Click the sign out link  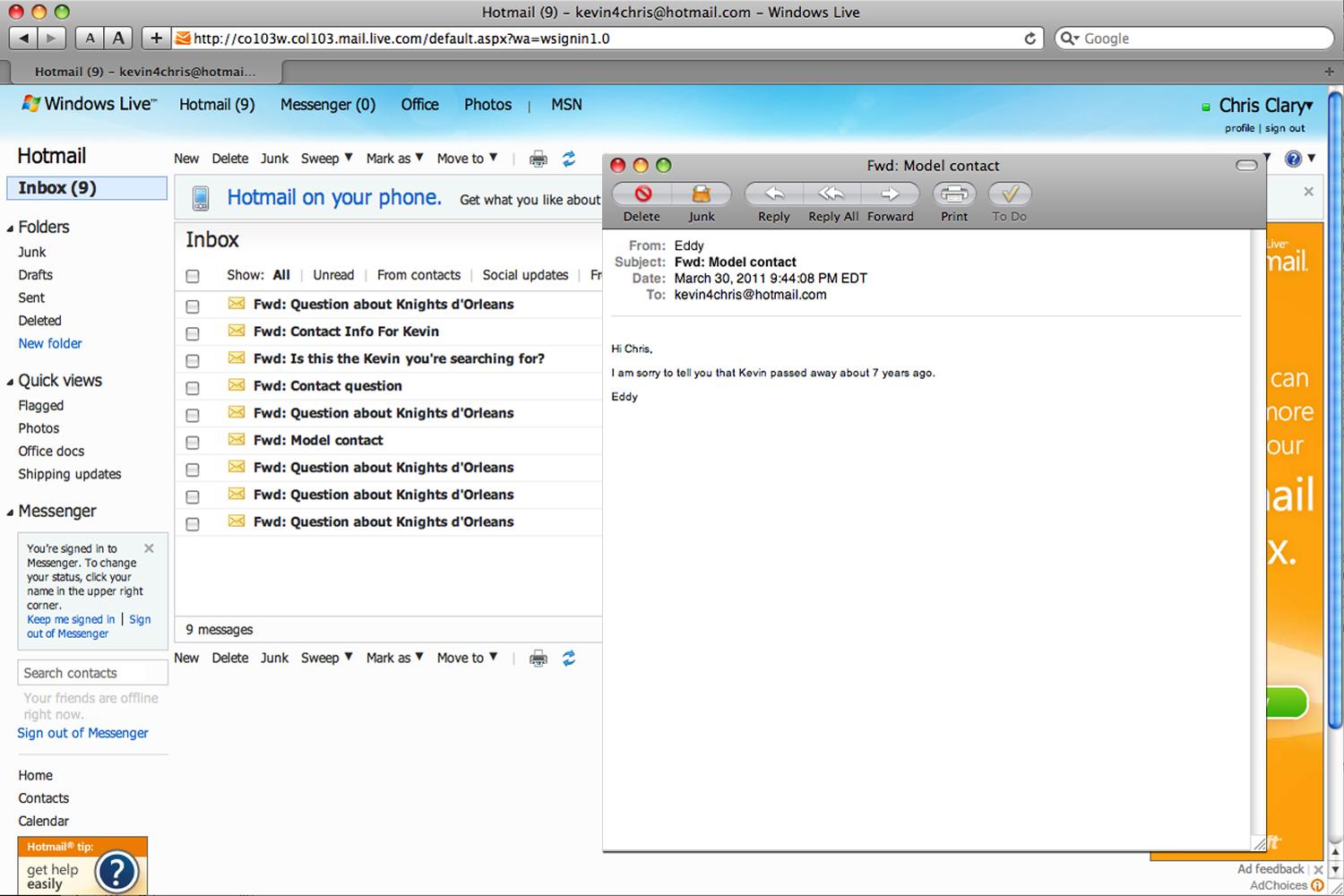click(x=1285, y=128)
